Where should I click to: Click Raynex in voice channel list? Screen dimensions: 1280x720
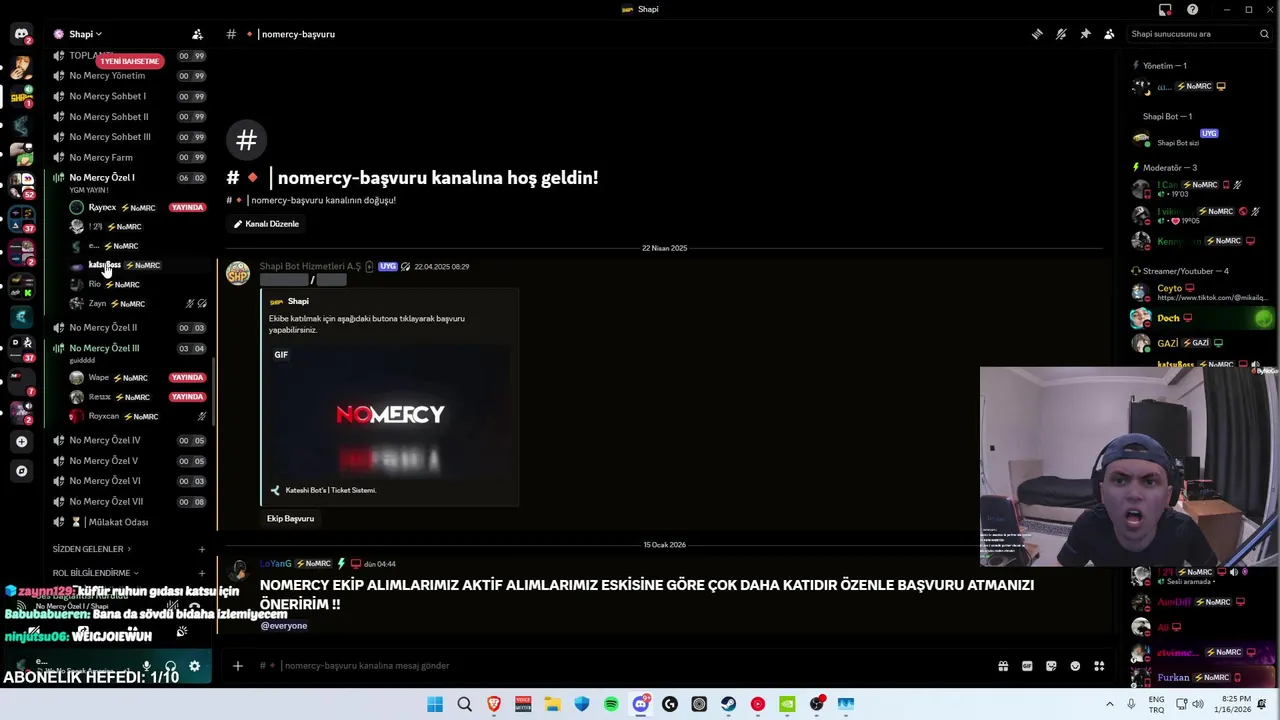102,207
